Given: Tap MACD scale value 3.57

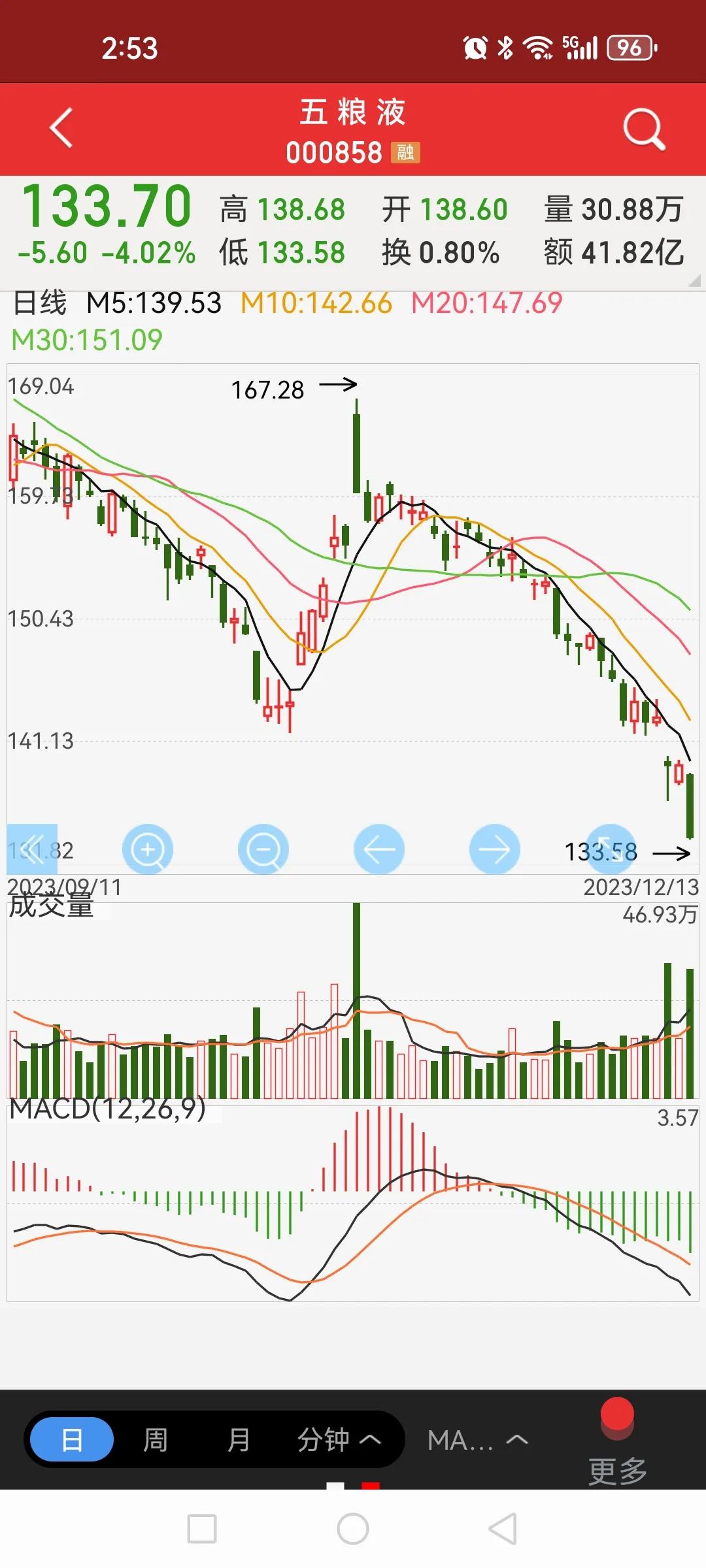Looking at the screenshot, I should tap(678, 1118).
